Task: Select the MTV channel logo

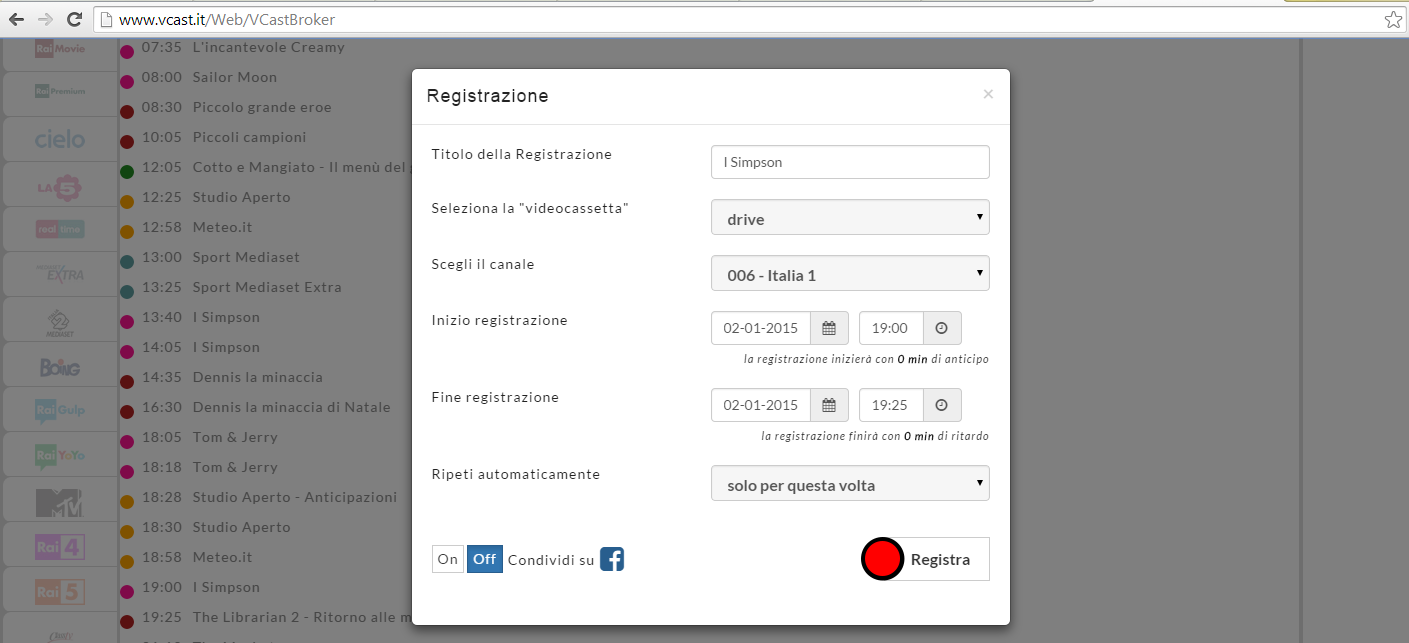Action: (60, 502)
